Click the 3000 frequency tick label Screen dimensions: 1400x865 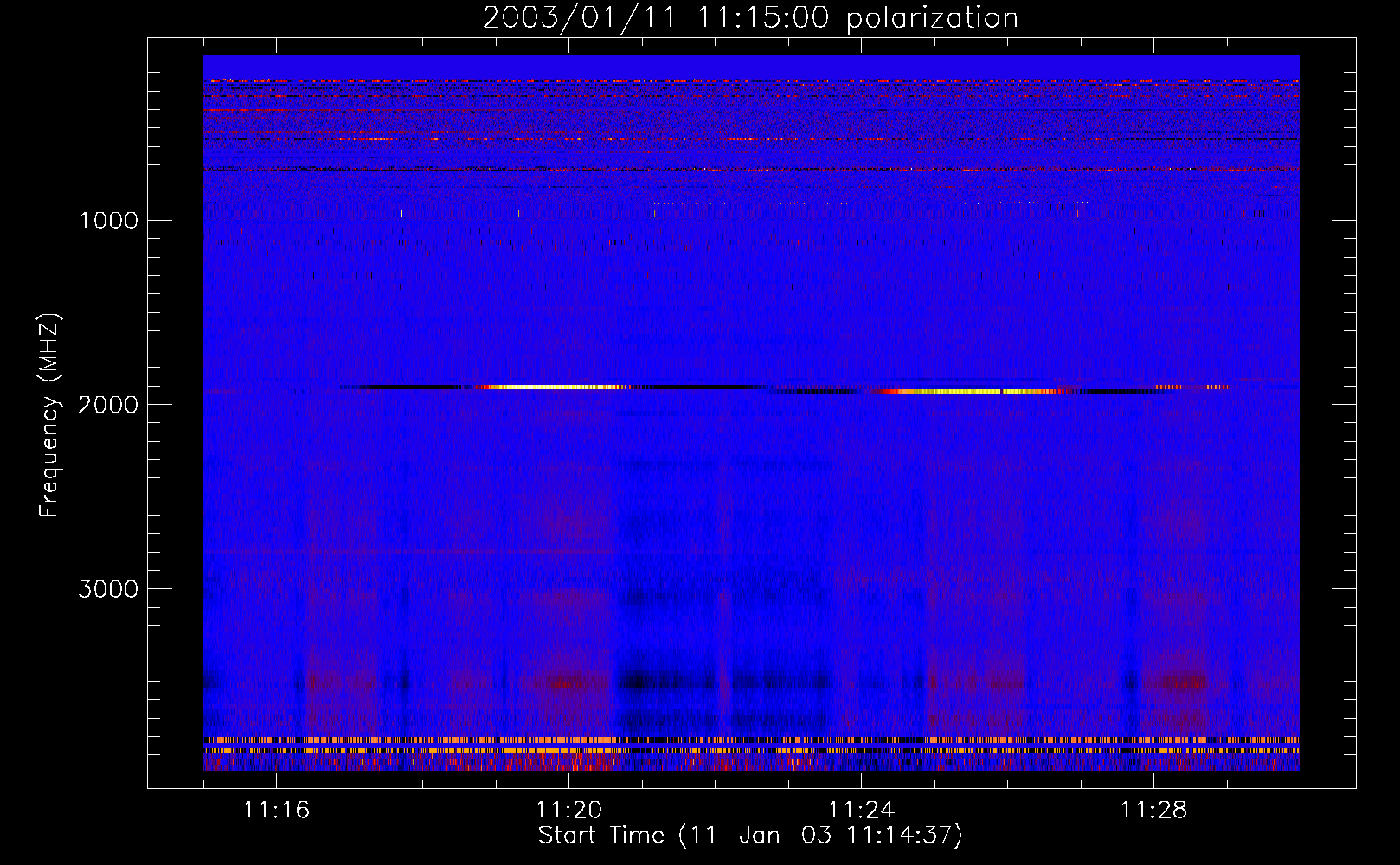coord(108,589)
